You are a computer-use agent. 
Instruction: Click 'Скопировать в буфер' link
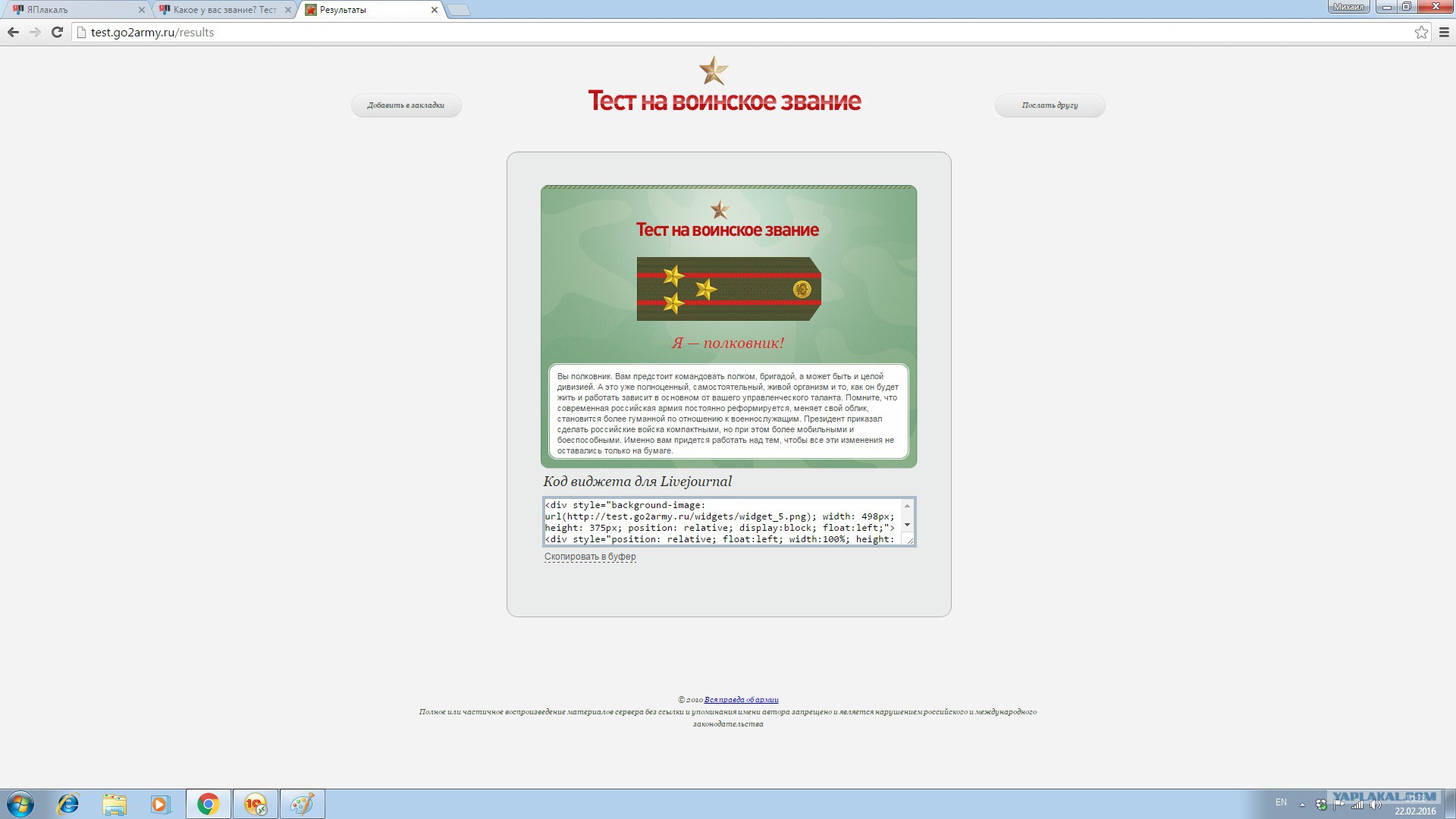tap(590, 557)
